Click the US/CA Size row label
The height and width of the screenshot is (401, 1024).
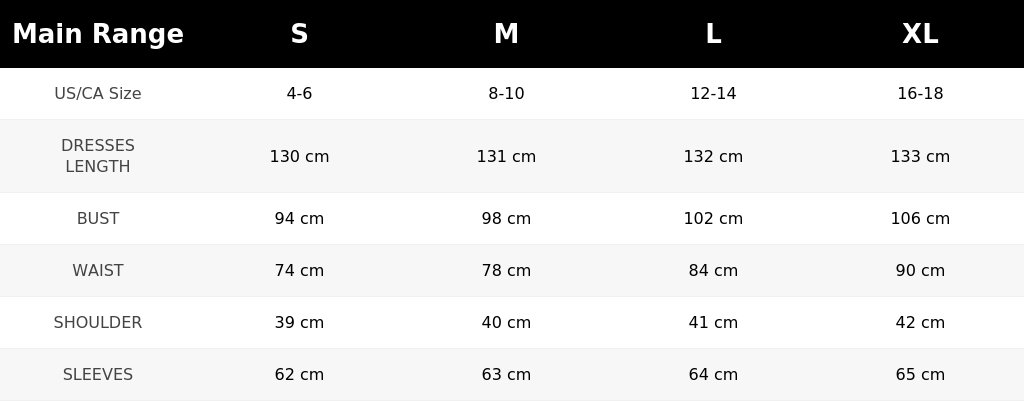[98, 93]
